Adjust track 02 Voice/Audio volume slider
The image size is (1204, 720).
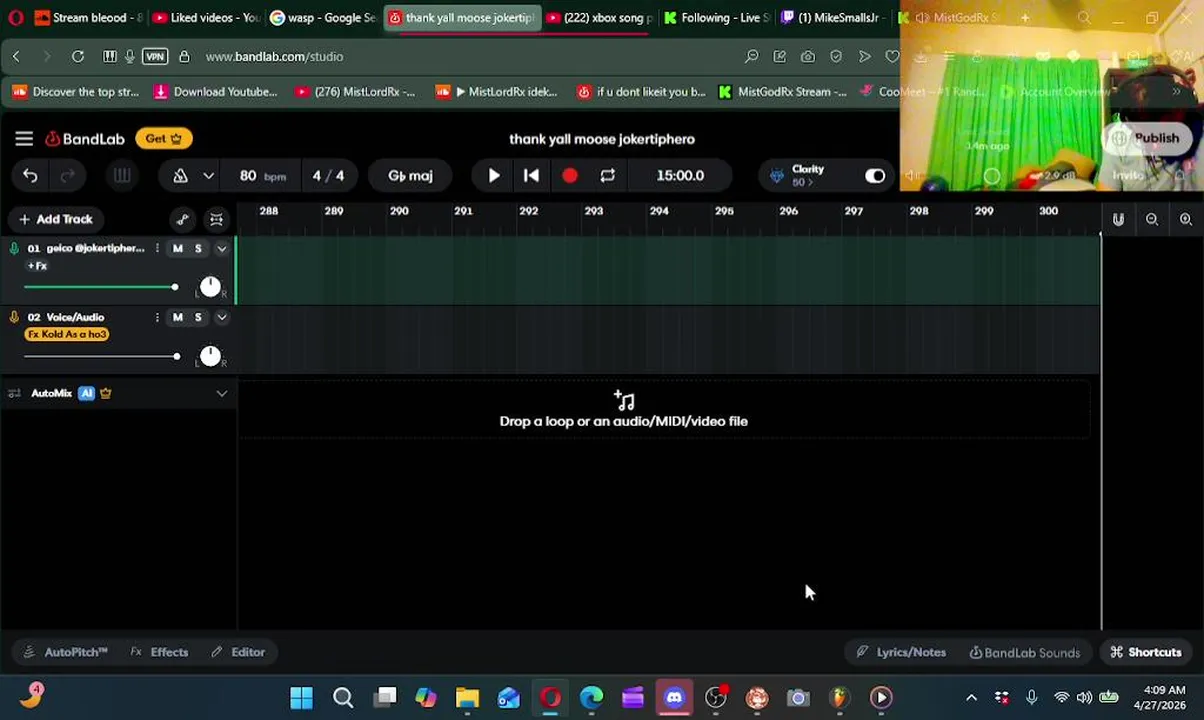point(101,357)
